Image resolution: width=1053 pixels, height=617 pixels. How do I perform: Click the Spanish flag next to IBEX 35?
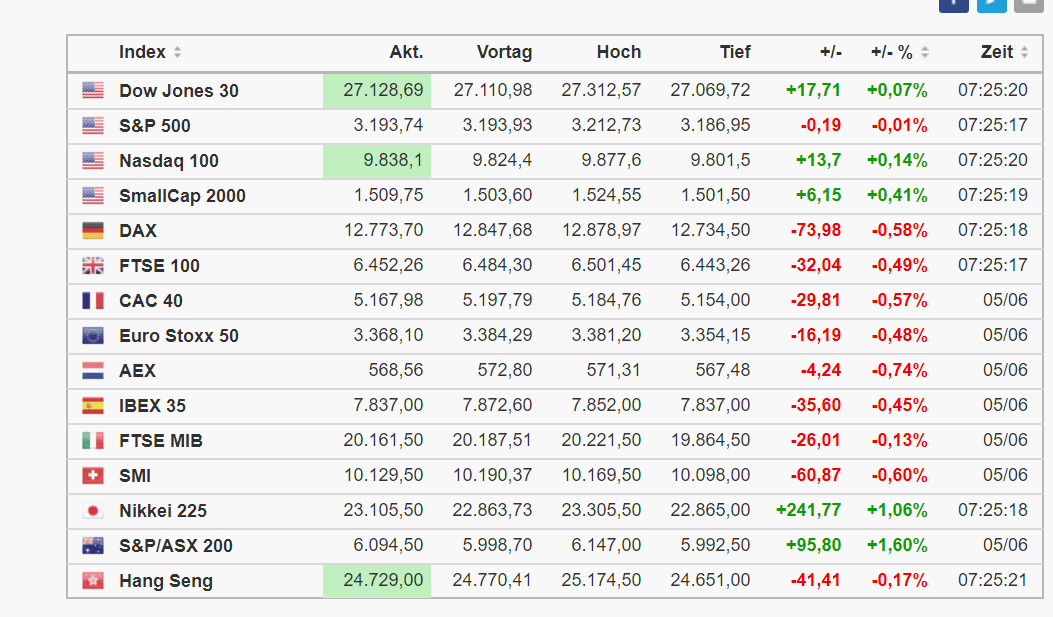click(93, 406)
